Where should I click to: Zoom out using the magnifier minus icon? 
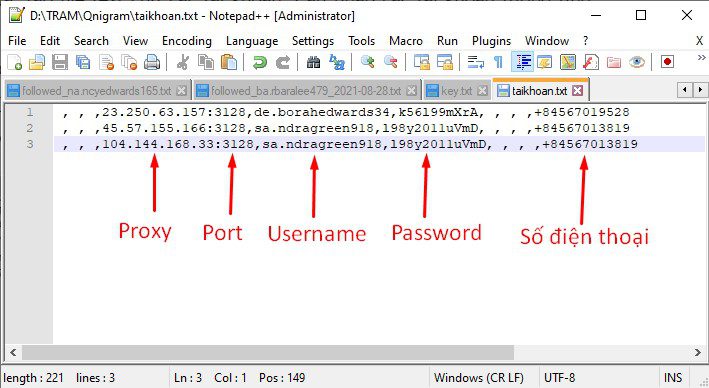coord(390,62)
